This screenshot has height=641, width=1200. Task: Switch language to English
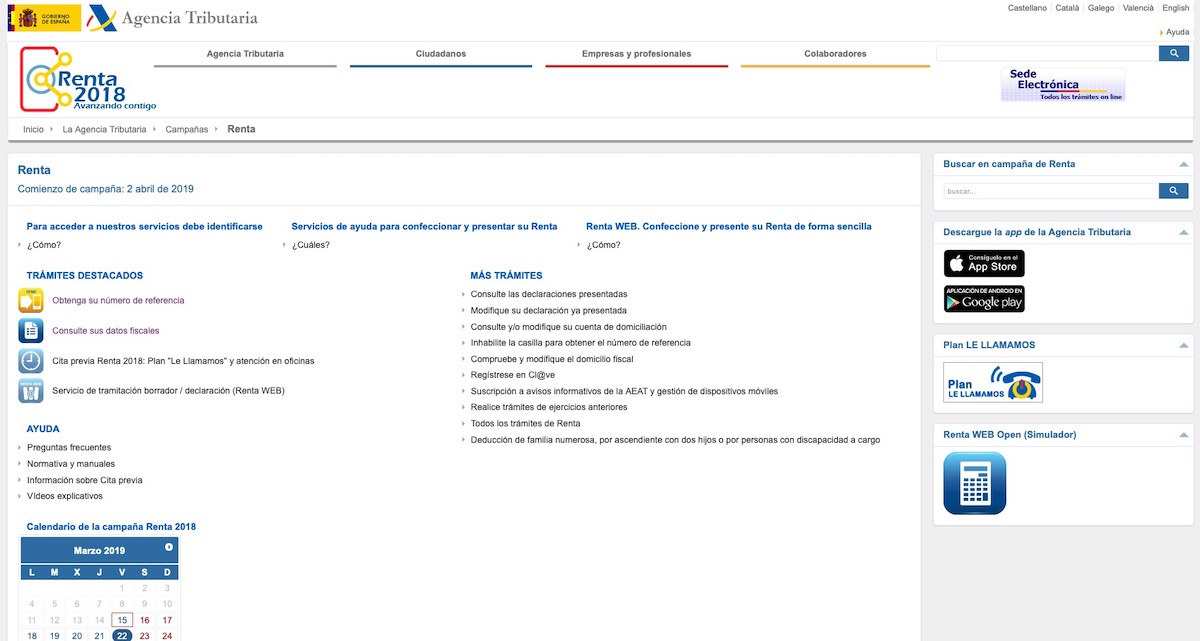[1175, 8]
